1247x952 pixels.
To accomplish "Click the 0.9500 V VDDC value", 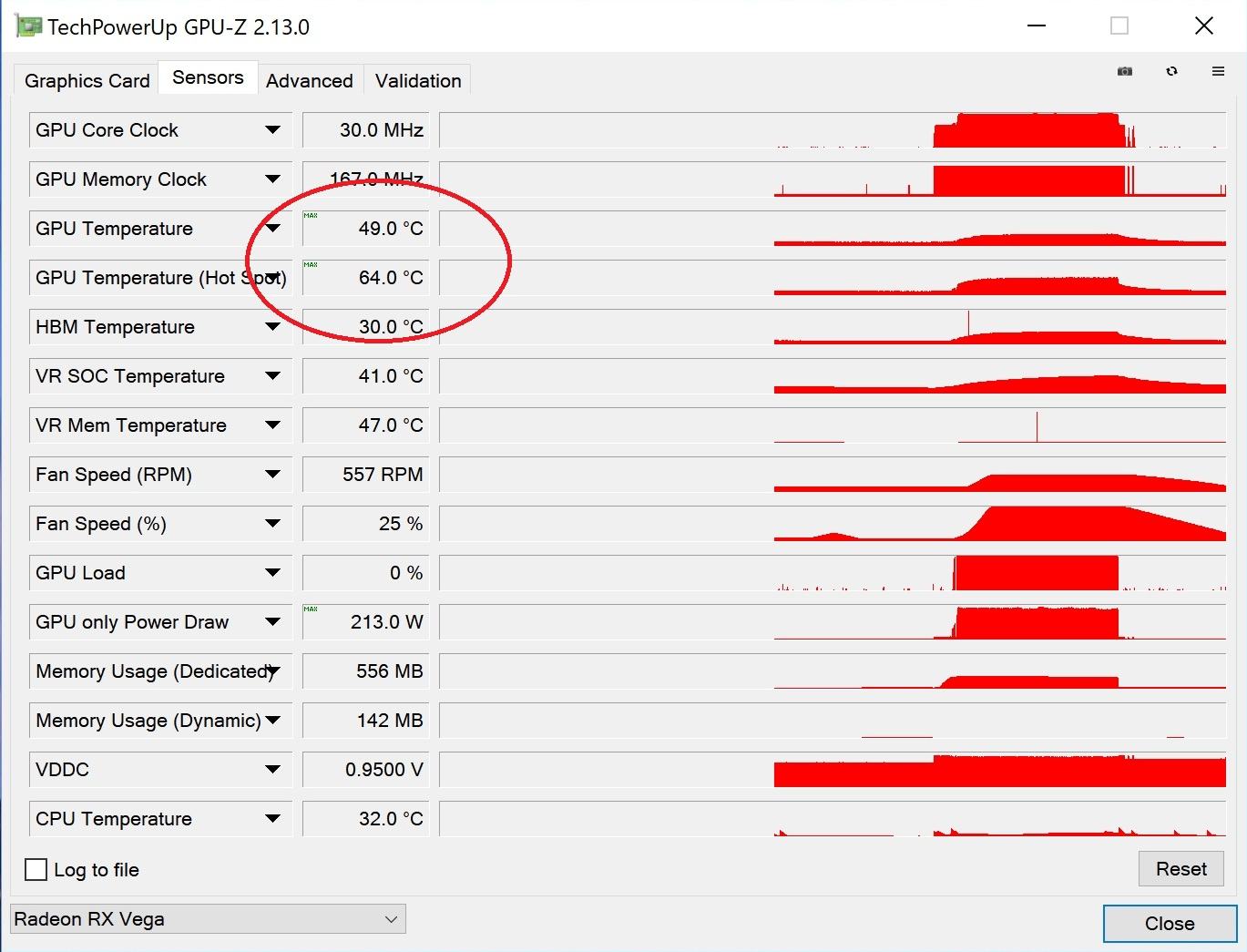I will (365, 769).
